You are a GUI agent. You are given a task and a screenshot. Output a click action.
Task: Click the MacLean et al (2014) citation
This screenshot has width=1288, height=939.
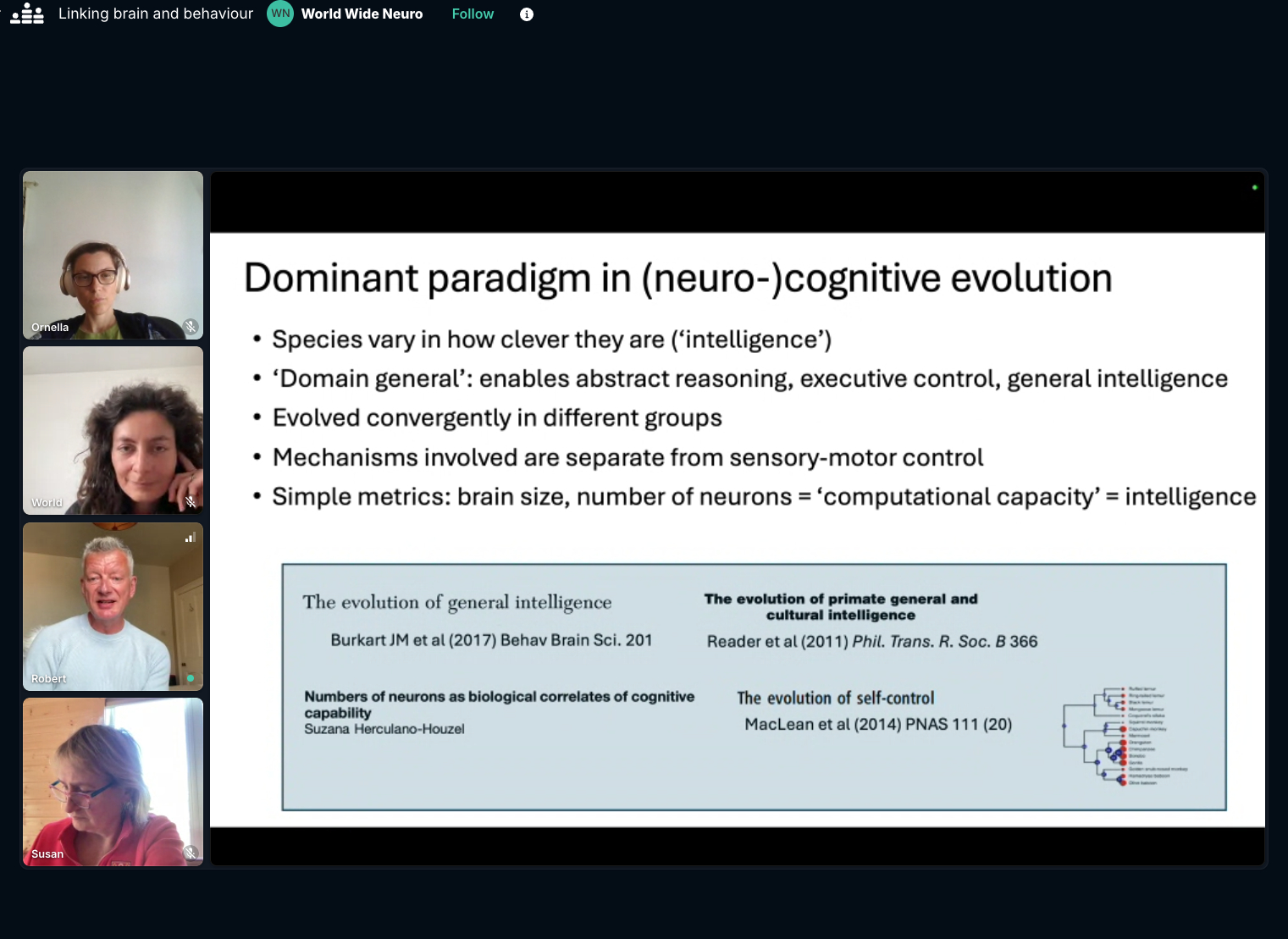878,724
